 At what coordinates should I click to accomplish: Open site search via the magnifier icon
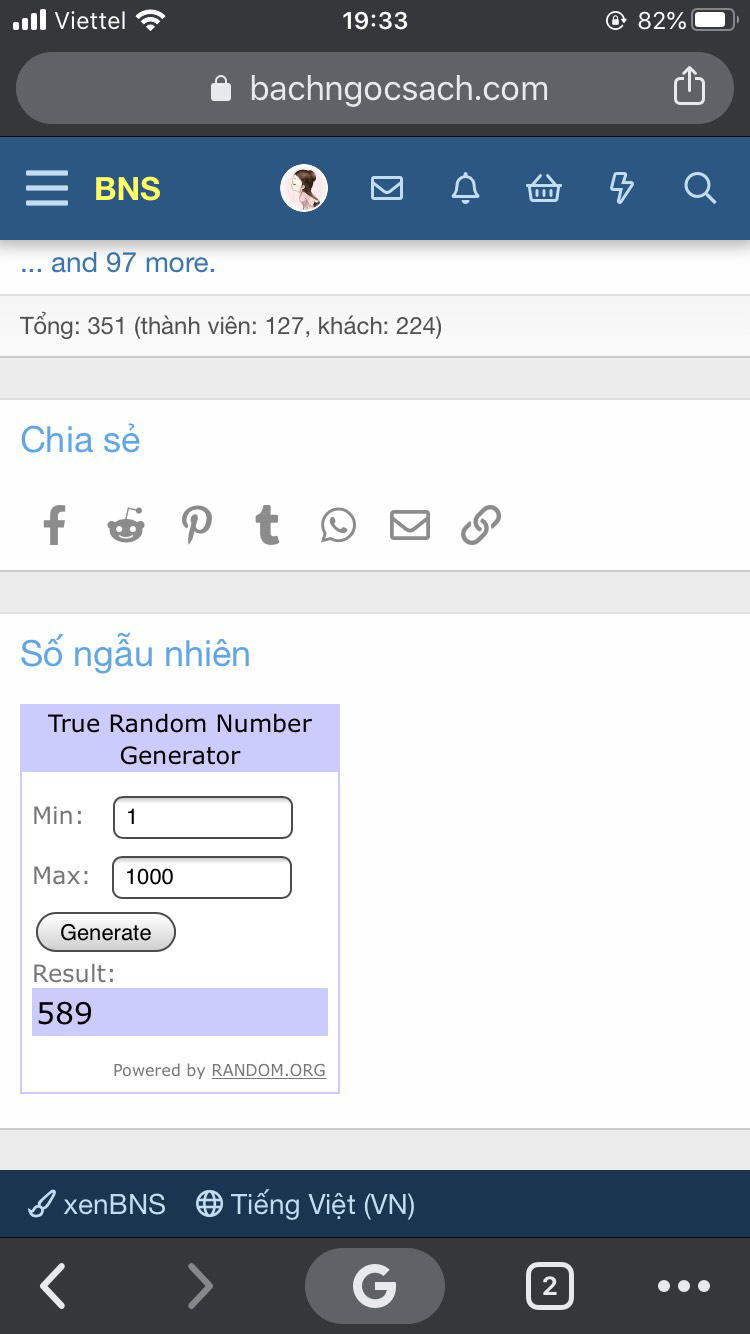(699, 188)
